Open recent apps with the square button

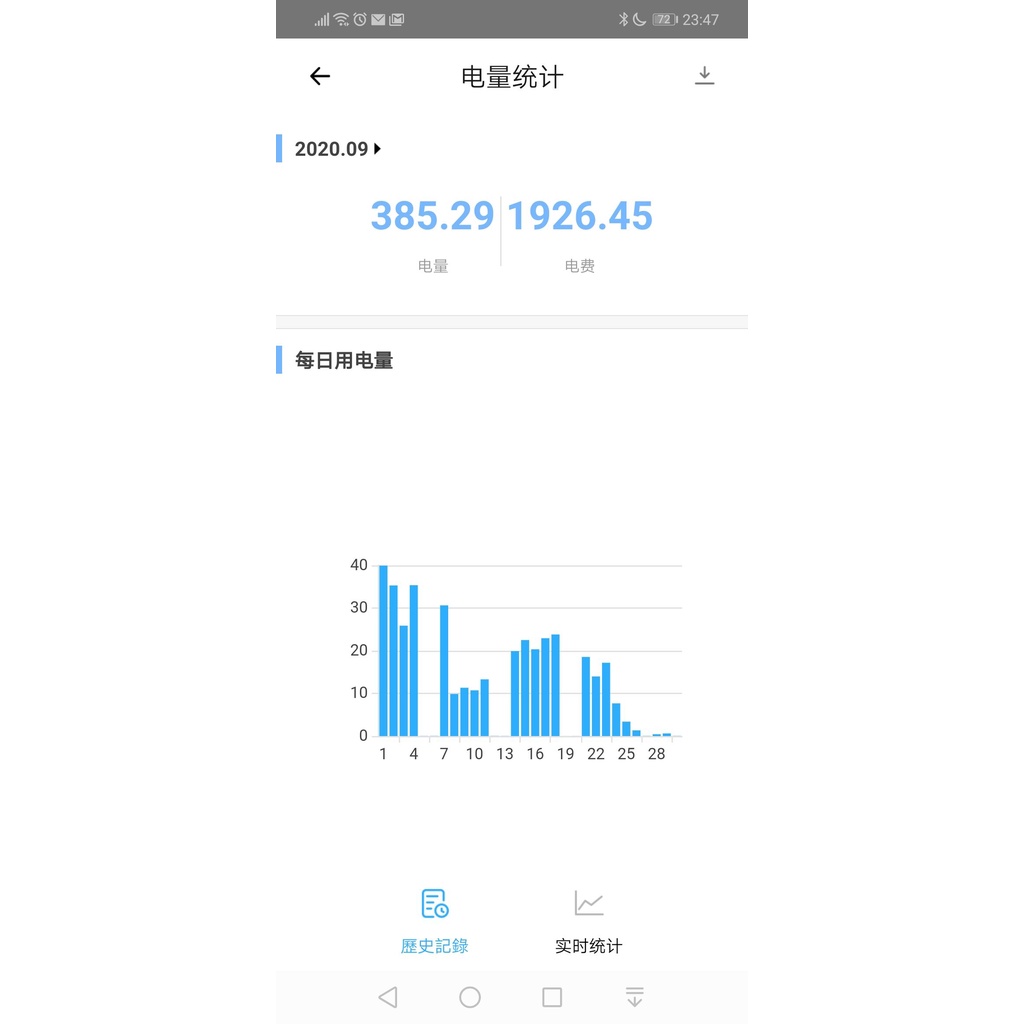(552, 997)
